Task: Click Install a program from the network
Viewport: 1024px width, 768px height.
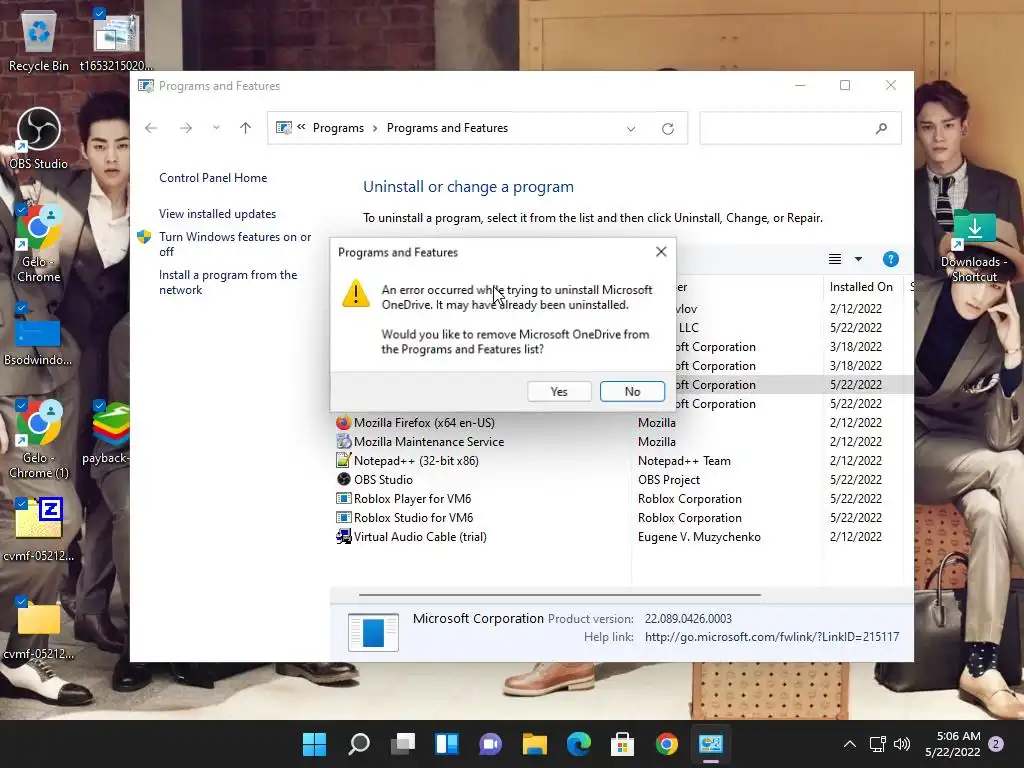Action: pos(228,282)
